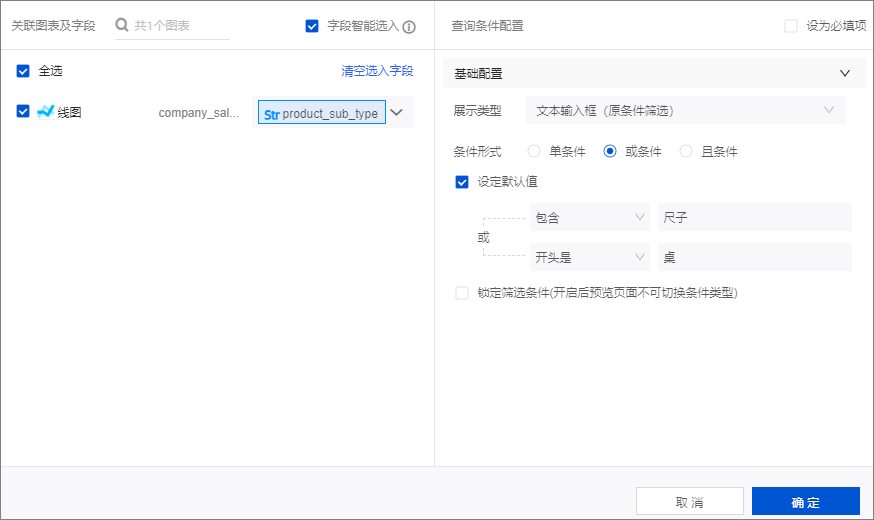This screenshot has height=520, width=874.
Task: Click the 条件形式 label
Action: pyautogui.click(x=477, y=152)
